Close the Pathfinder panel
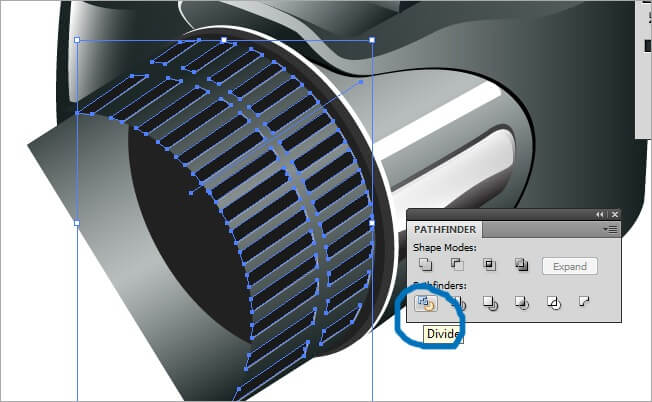This screenshot has width=652, height=402. tap(614, 214)
